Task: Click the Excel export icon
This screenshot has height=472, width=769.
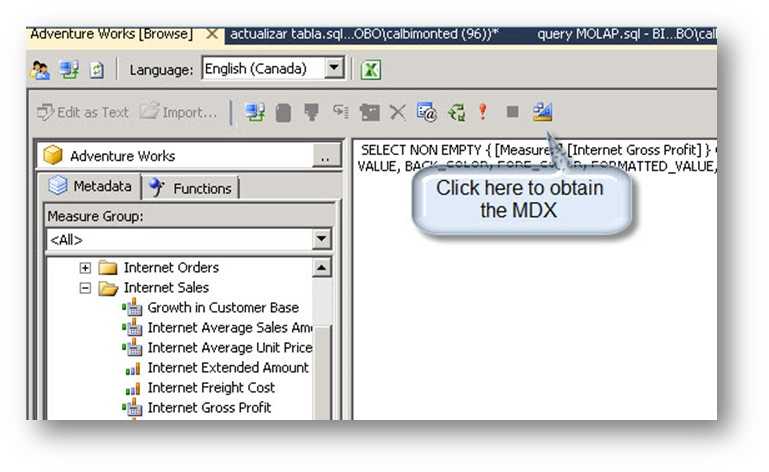Action: [x=371, y=70]
